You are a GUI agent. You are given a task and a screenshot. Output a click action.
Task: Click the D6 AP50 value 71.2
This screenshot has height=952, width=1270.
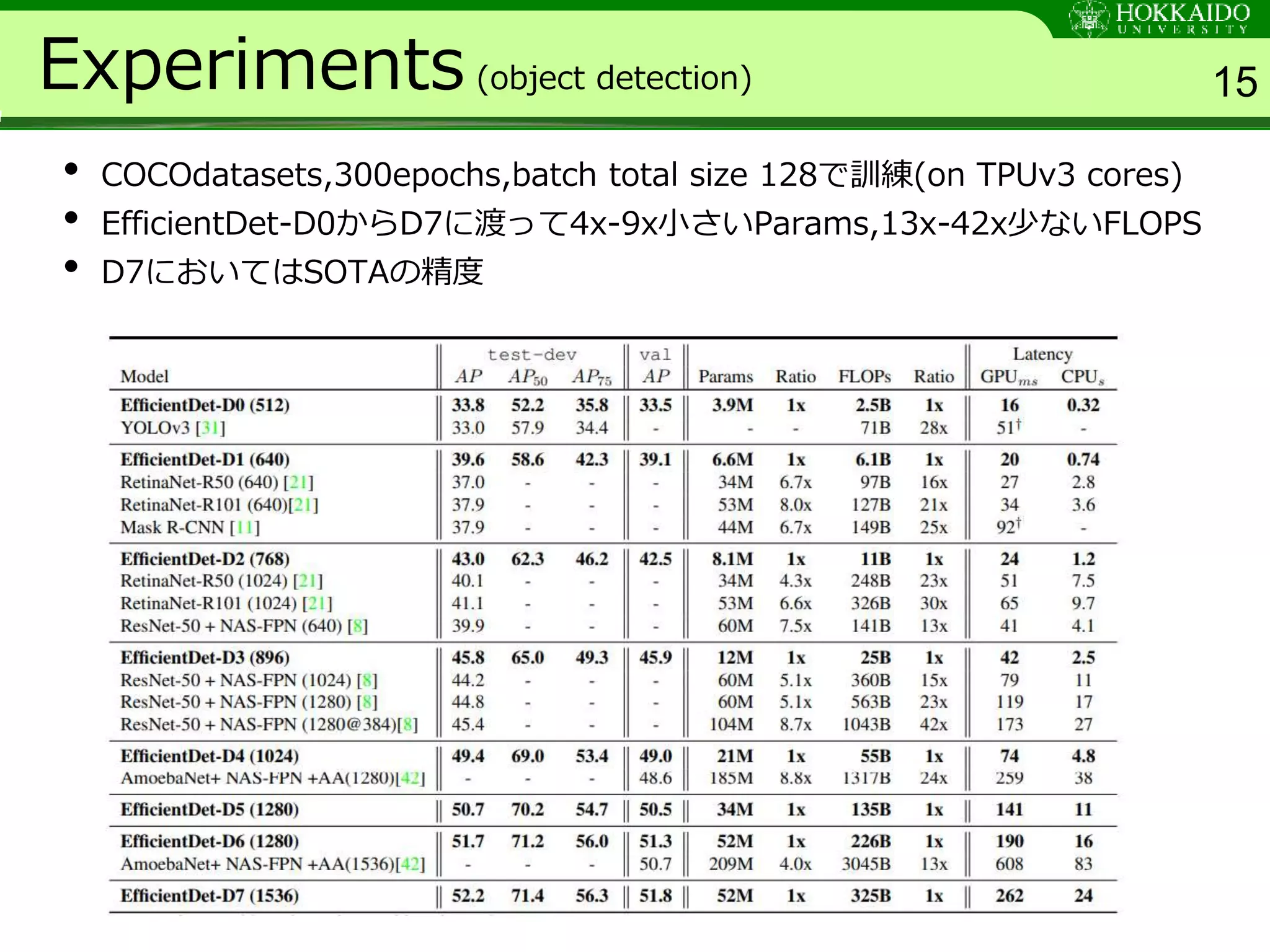pos(527,842)
